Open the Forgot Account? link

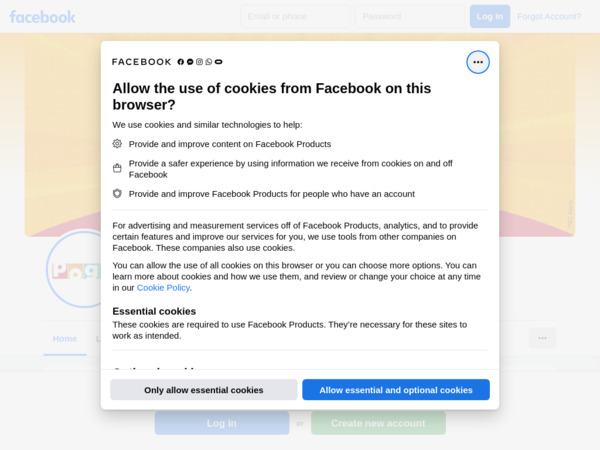[549, 16]
